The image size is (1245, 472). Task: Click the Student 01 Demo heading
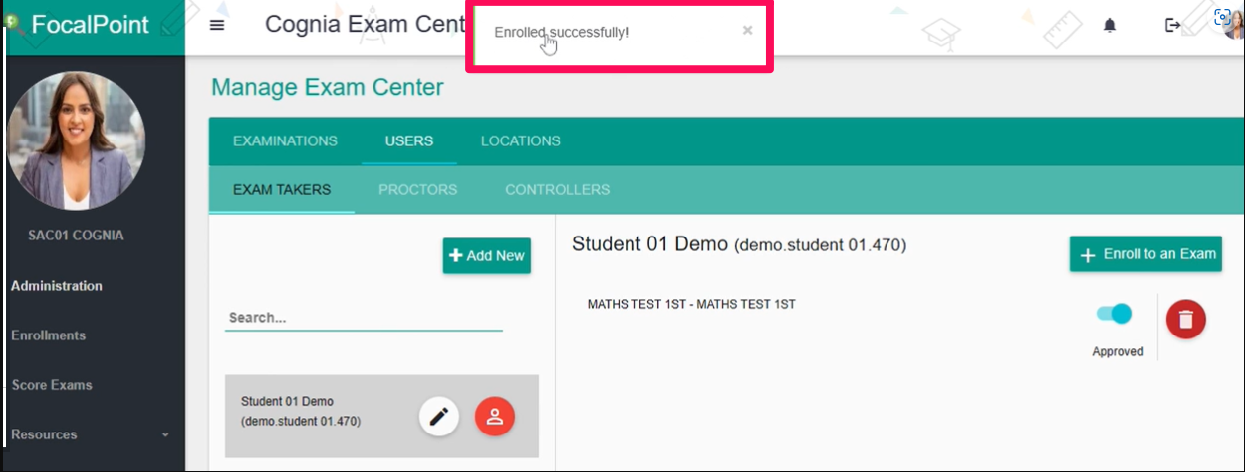pos(739,244)
